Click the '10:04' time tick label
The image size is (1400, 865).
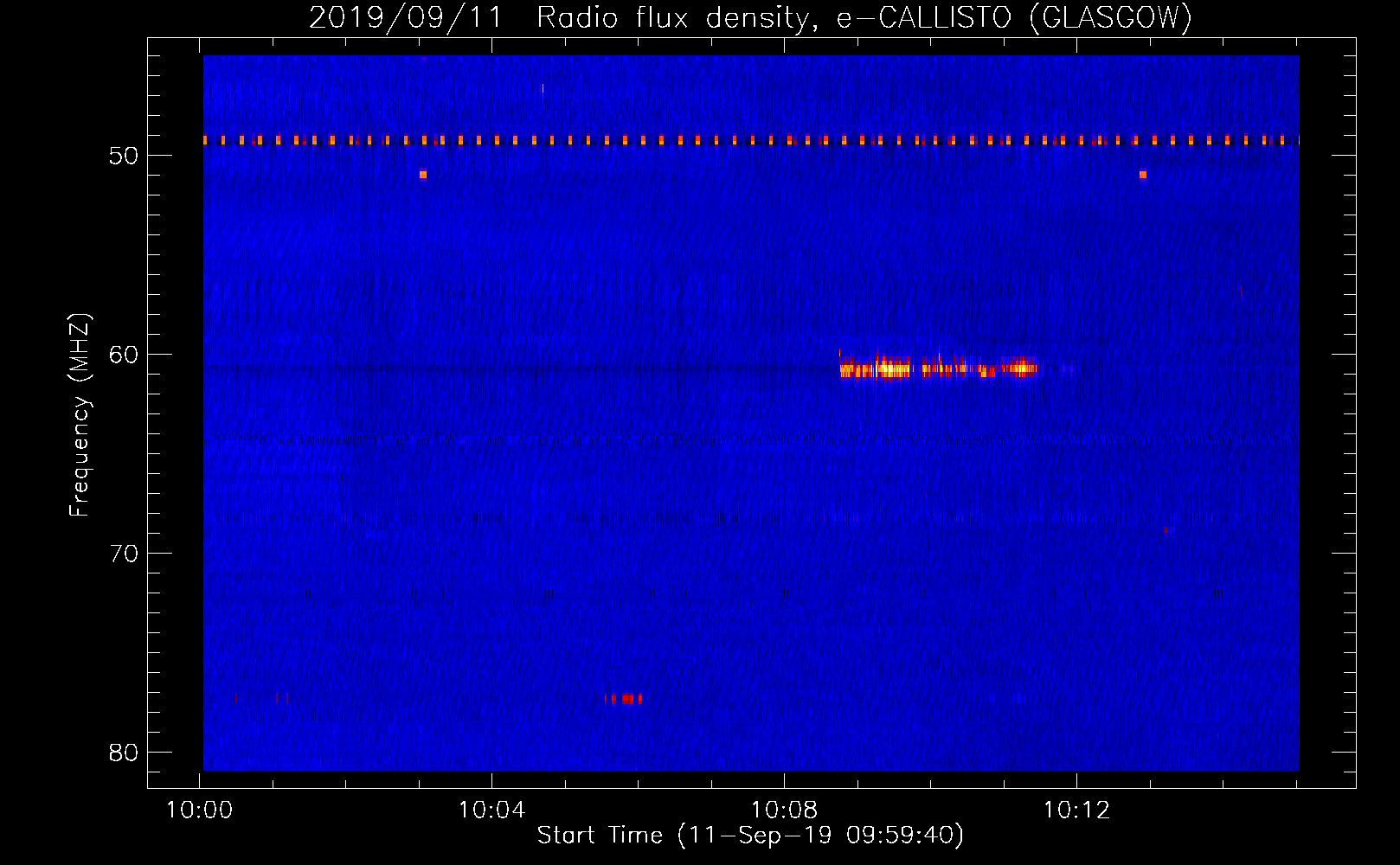[492, 810]
